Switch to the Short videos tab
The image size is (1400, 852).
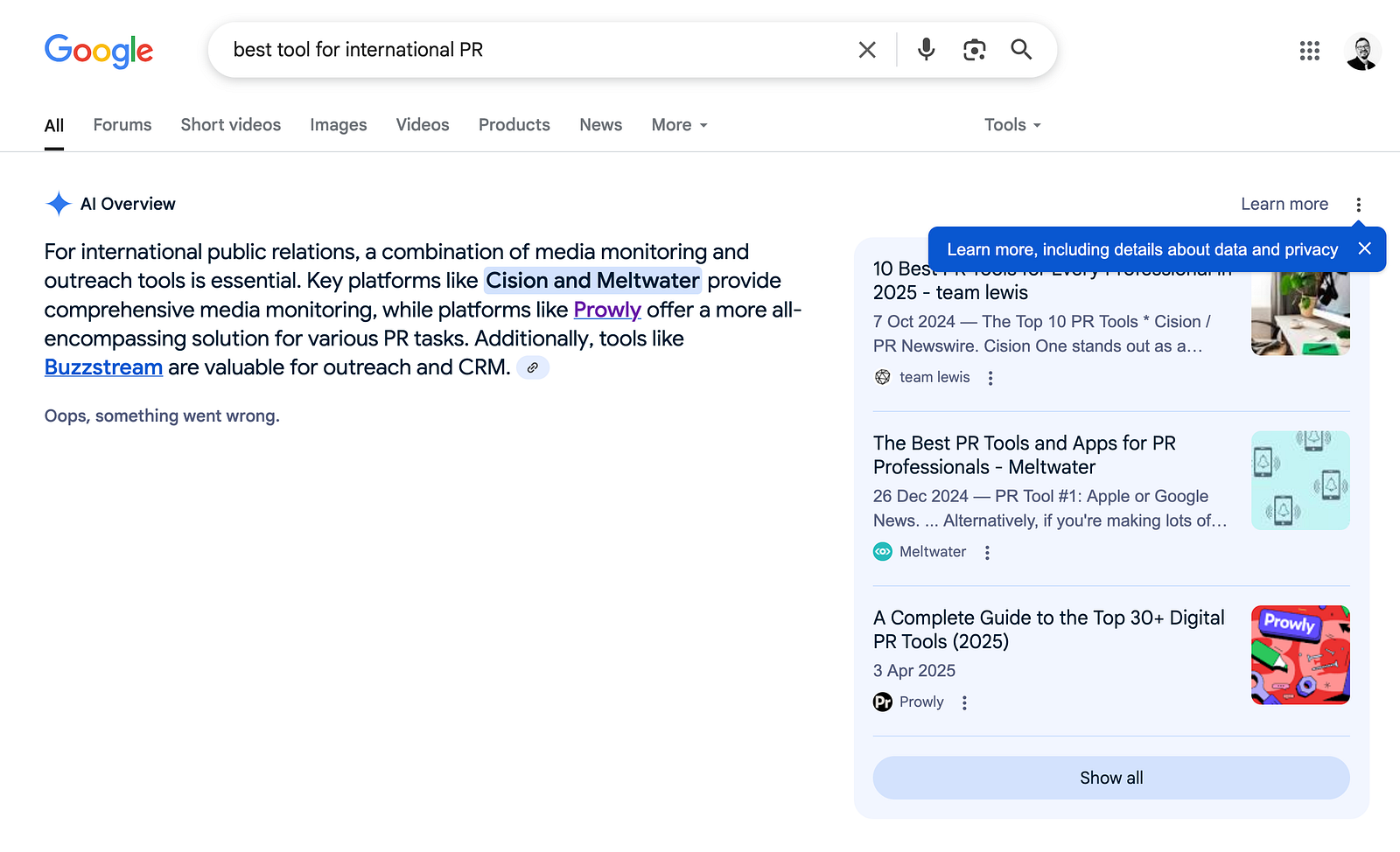click(x=231, y=125)
